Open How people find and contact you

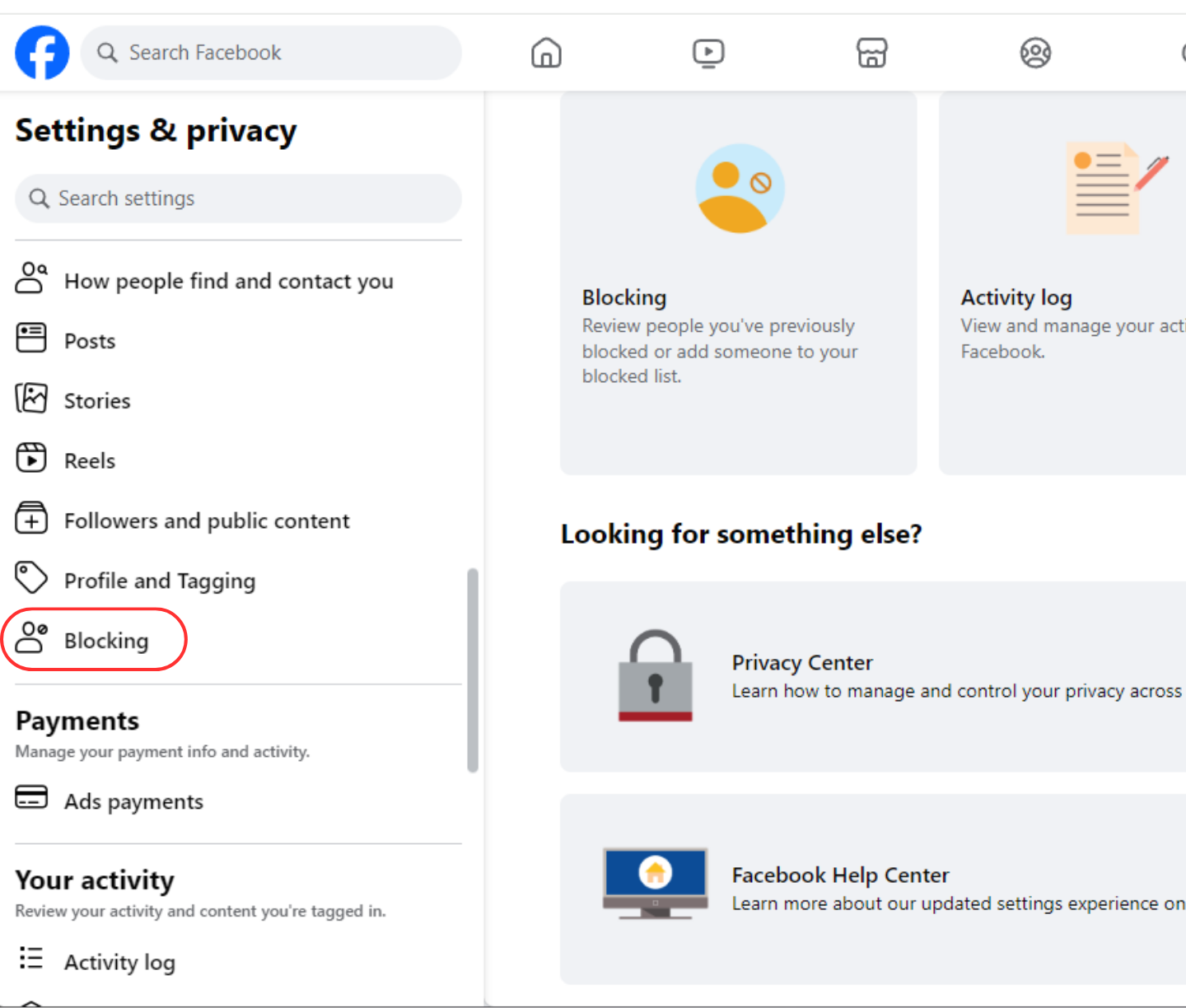click(228, 282)
